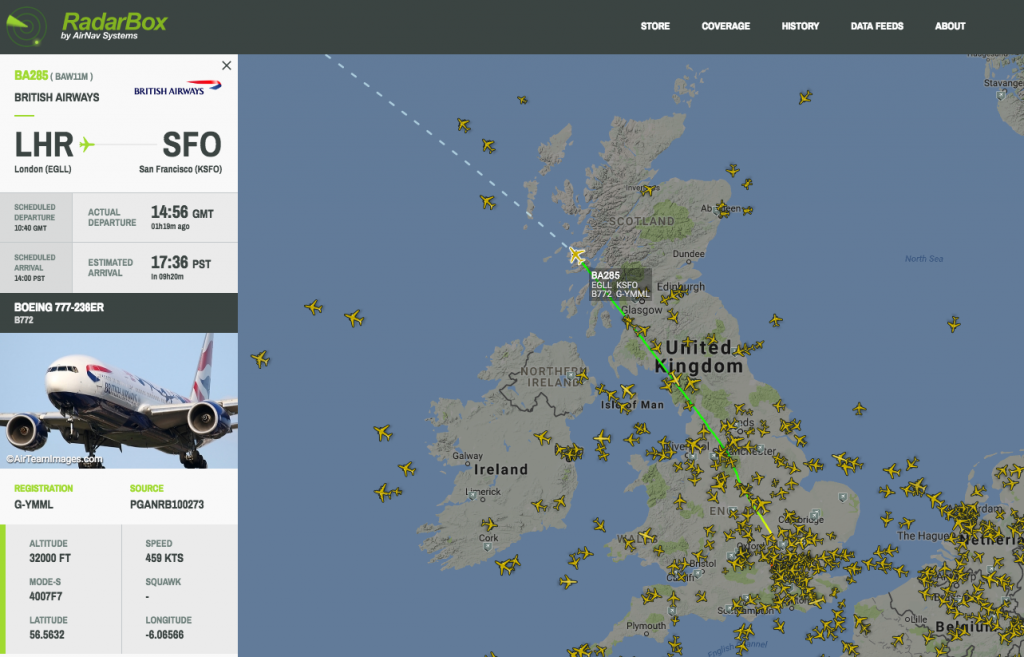
Task: Close the BA285 flight details panel
Action: tap(227, 65)
